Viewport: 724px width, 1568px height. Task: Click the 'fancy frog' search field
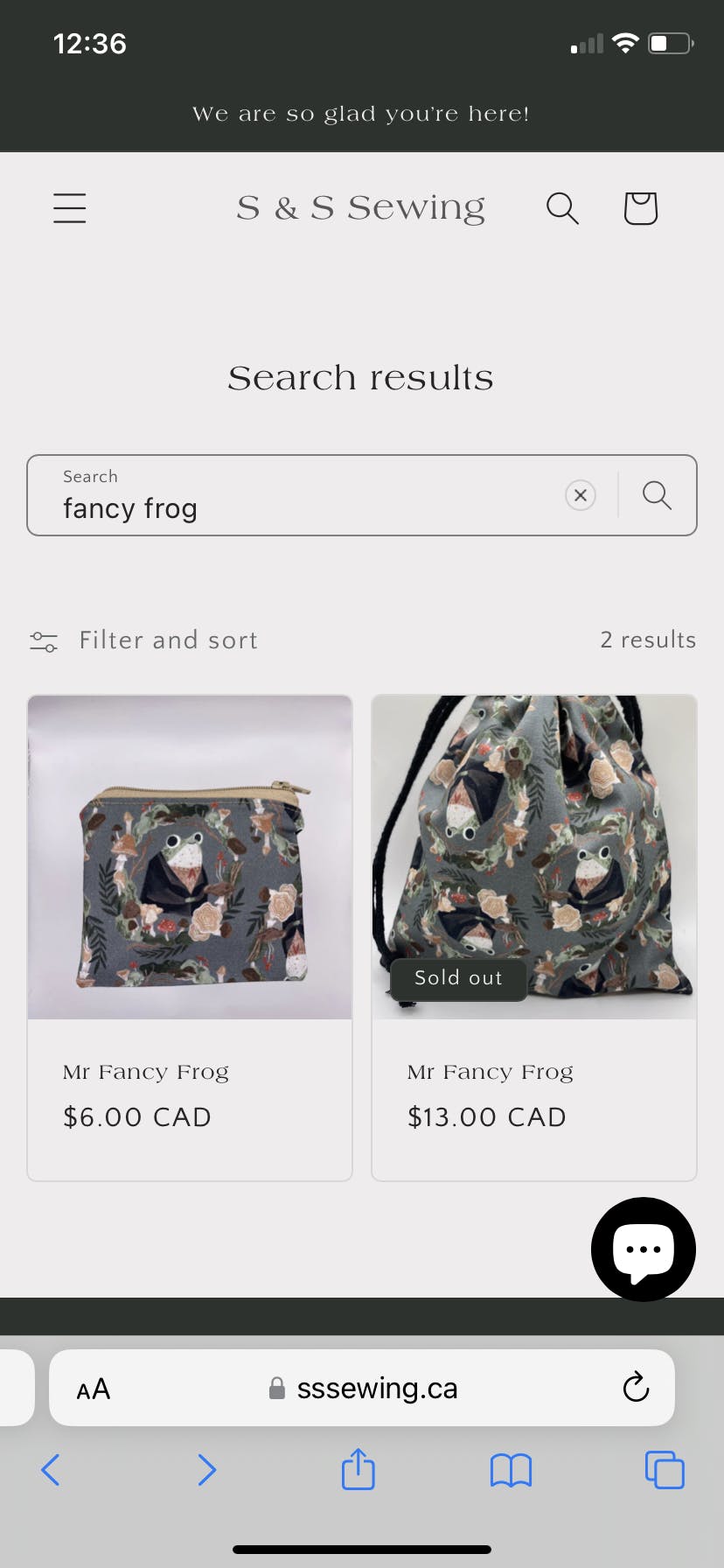point(297,507)
